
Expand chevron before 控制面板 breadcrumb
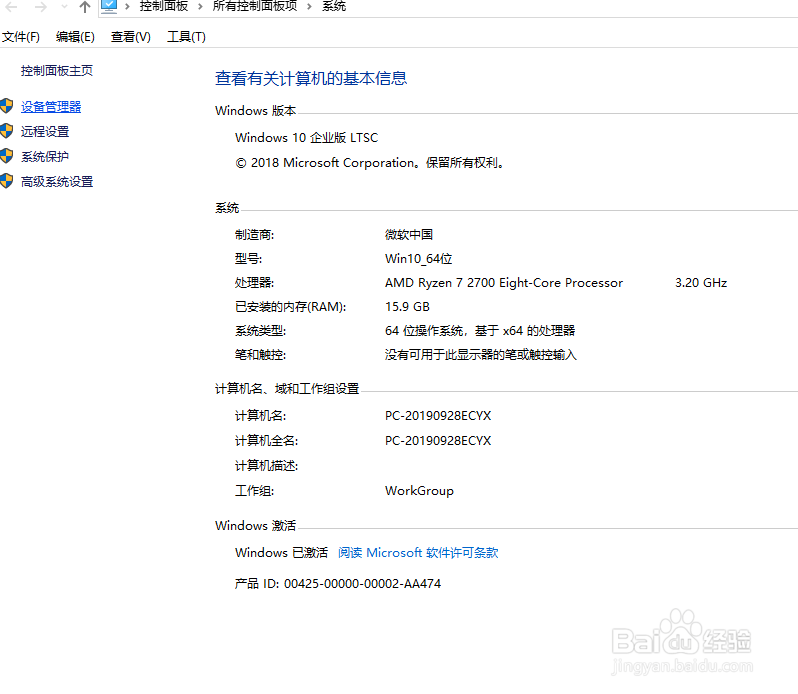point(127,7)
